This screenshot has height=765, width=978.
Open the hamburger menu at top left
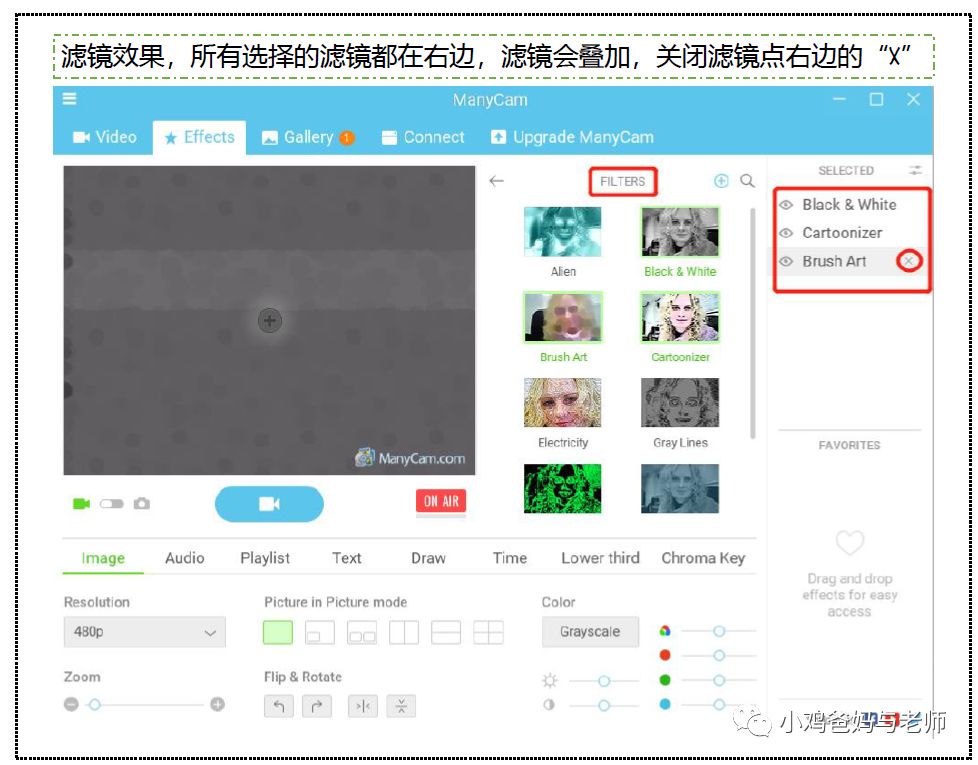click(x=68, y=100)
